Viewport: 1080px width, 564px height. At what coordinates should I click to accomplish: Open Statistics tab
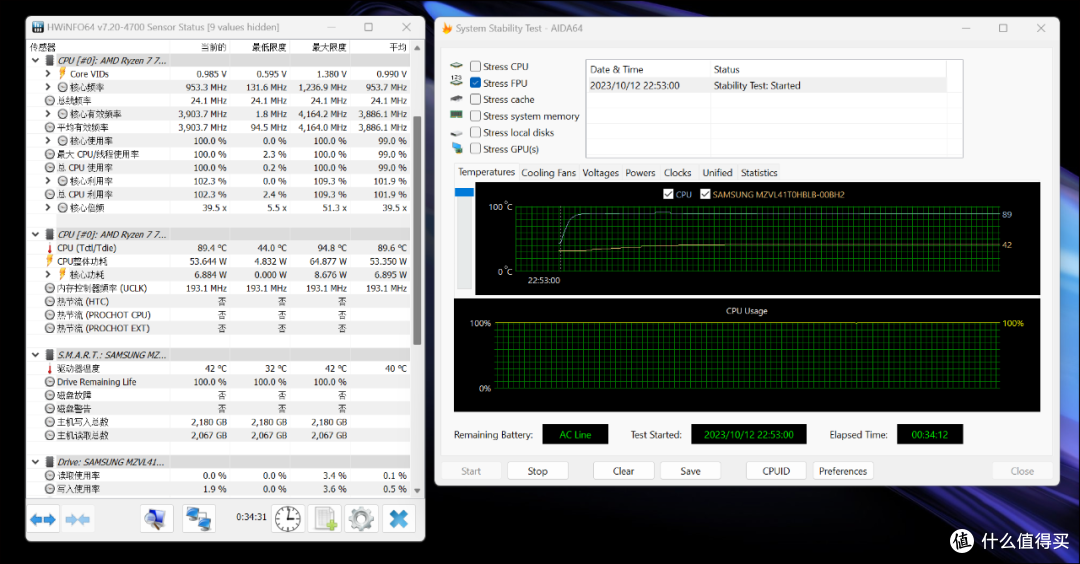(x=759, y=173)
